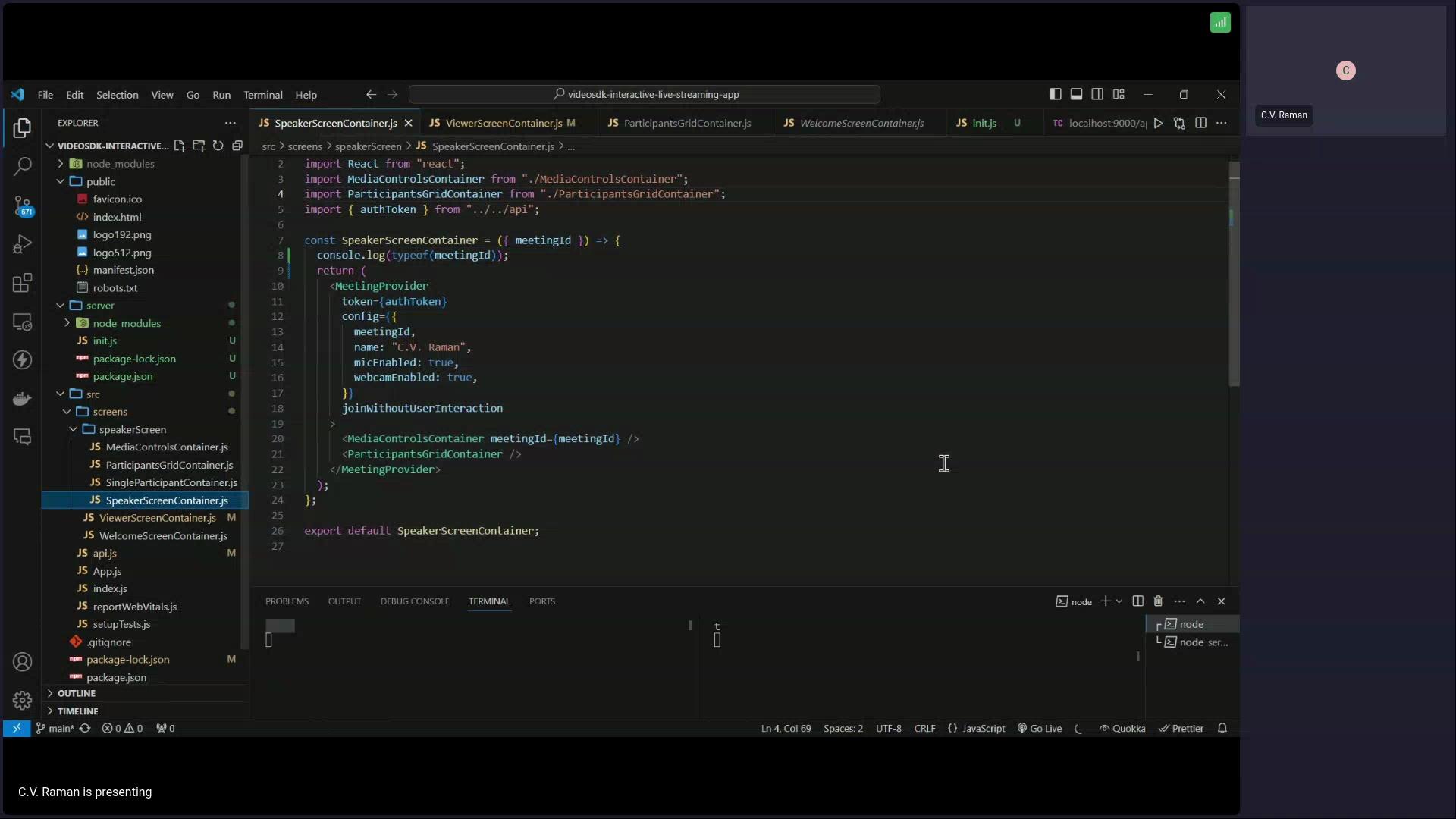Open the Selection menu
The image size is (1456, 819).
tap(117, 95)
